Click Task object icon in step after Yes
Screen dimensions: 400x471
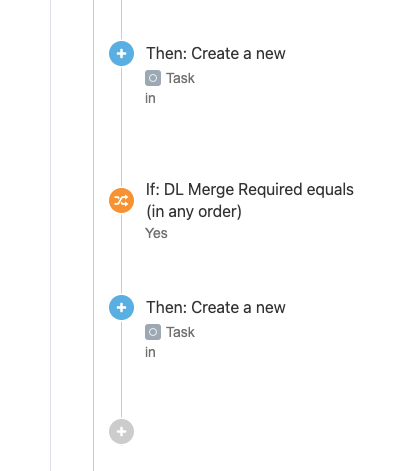(x=153, y=332)
